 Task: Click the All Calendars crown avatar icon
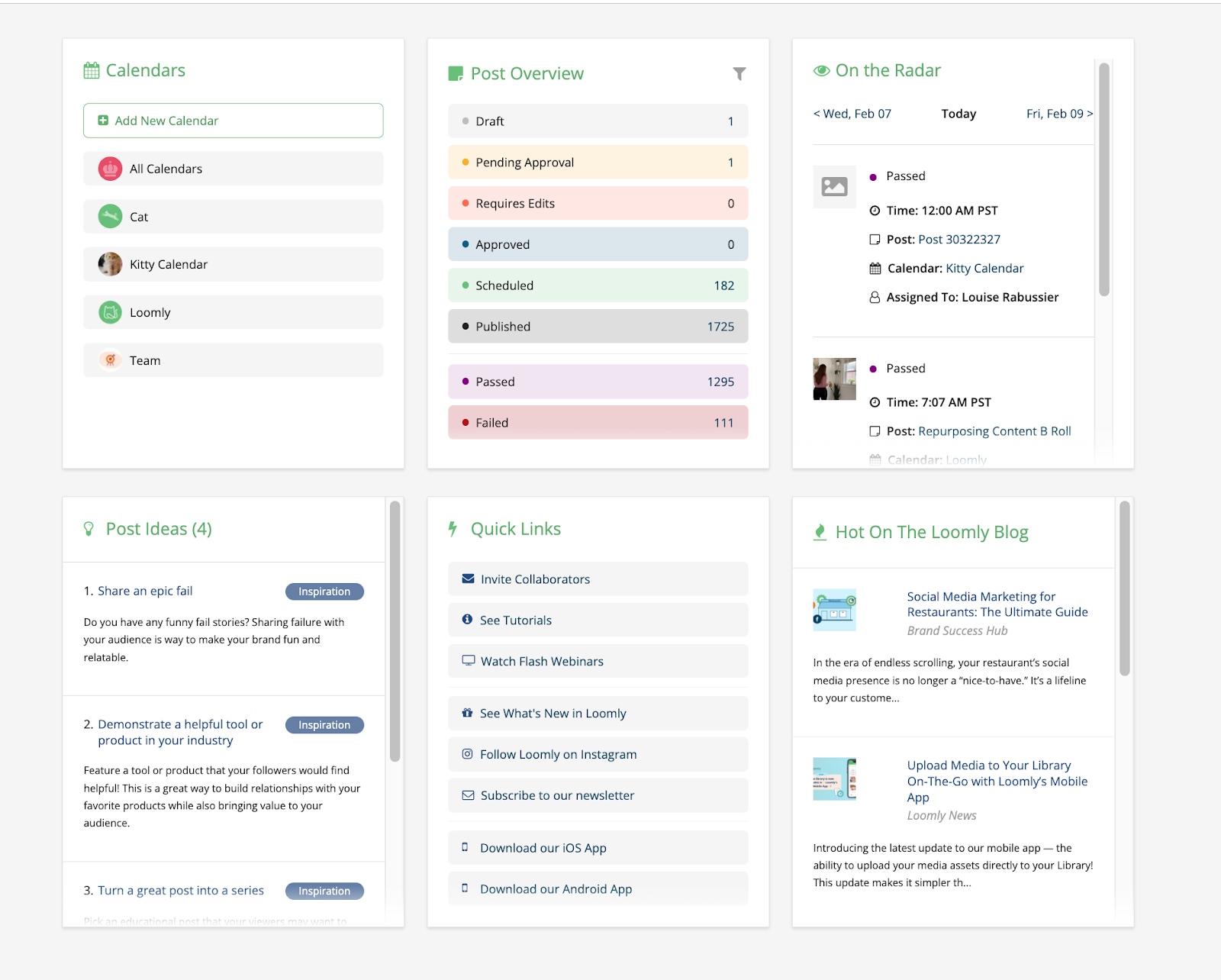[x=110, y=169]
